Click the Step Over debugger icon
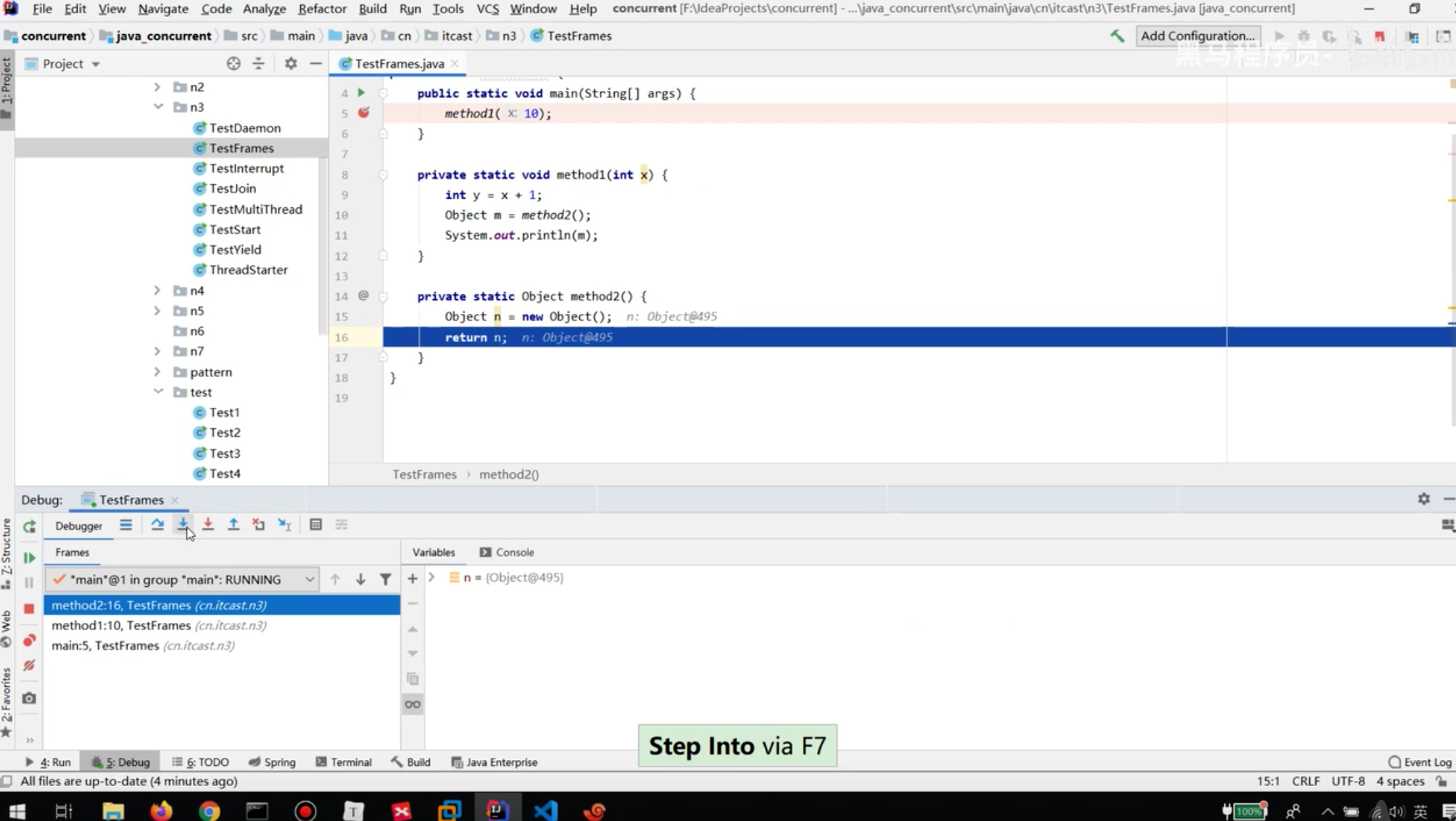The height and width of the screenshot is (821, 1456). click(157, 524)
